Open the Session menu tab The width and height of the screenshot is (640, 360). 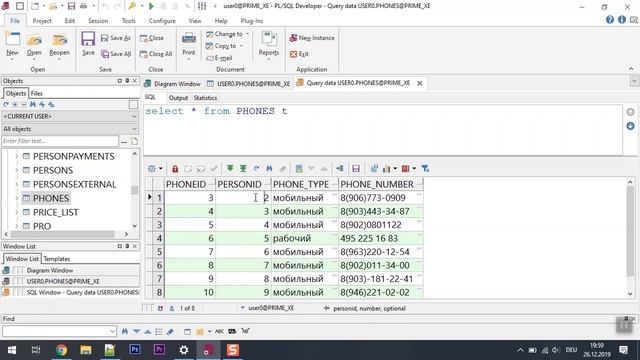pyautogui.click(x=98, y=21)
